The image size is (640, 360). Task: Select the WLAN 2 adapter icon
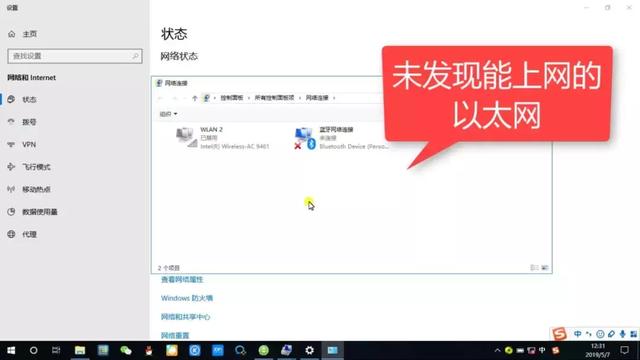pyautogui.click(x=187, y=137)
